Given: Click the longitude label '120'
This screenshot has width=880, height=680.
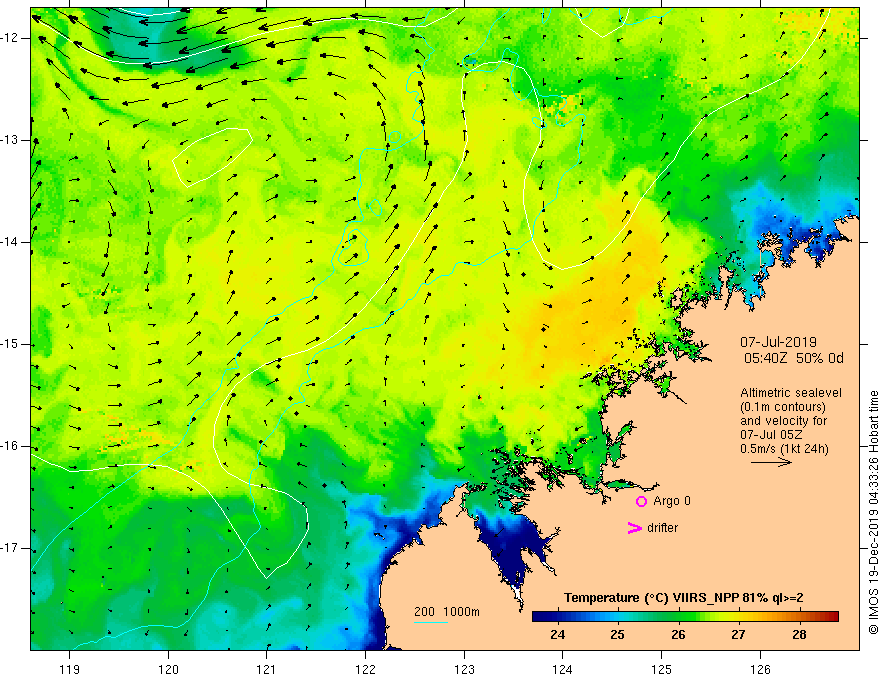Looking at the screenshot, I should click(168, 669).
